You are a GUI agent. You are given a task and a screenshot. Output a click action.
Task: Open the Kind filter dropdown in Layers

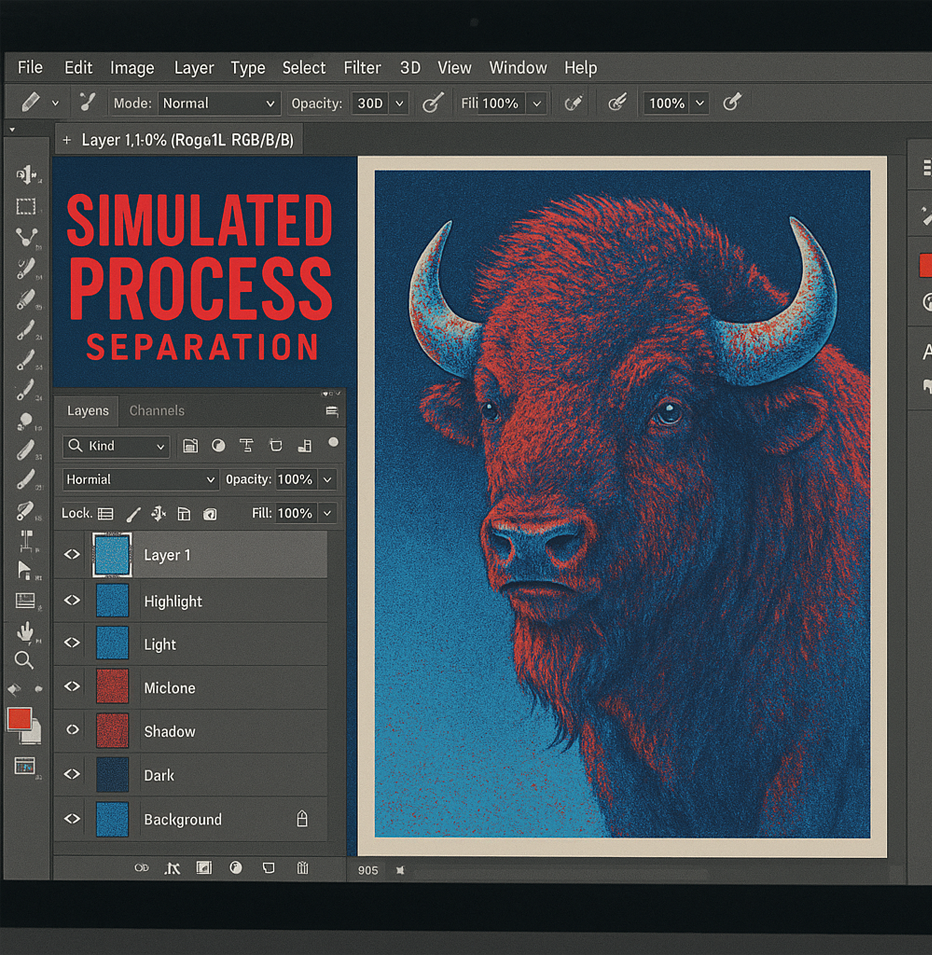pyautogui.click(x=115, y=446)
